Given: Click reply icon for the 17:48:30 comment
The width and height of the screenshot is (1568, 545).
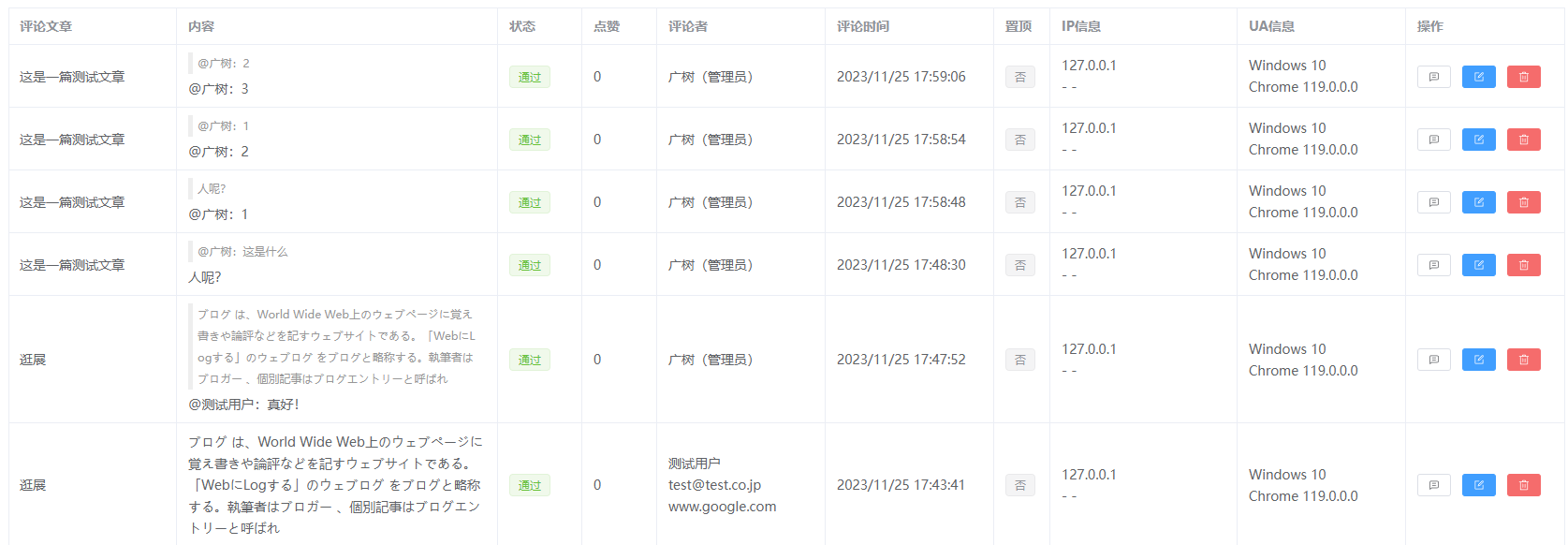Looking at the screenshot, I should tap(1433, 265).
